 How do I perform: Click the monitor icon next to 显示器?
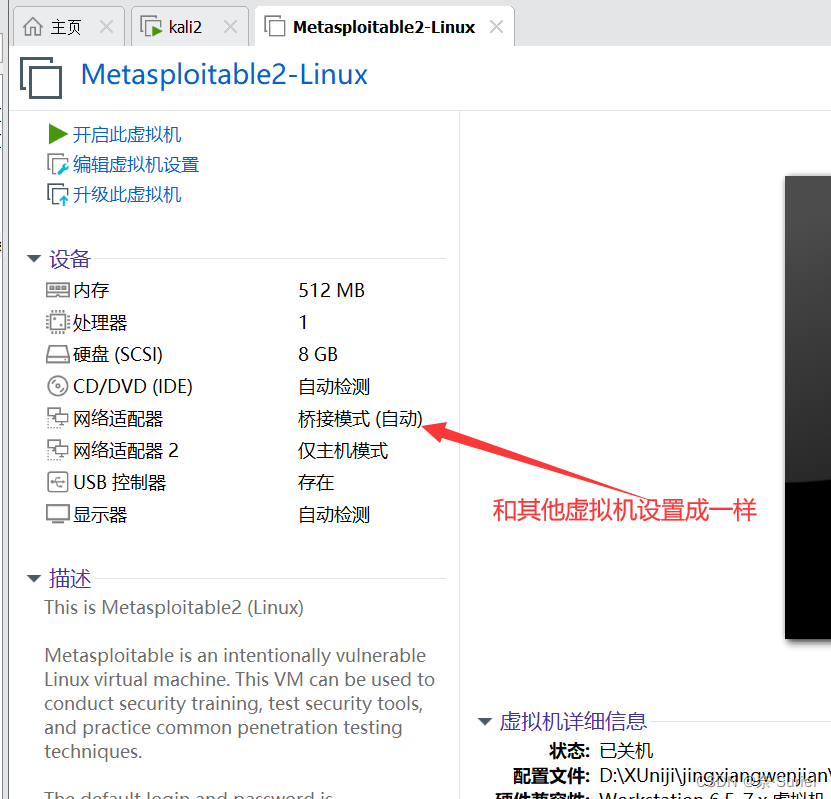pyautogui.click(x=57, y=514)
